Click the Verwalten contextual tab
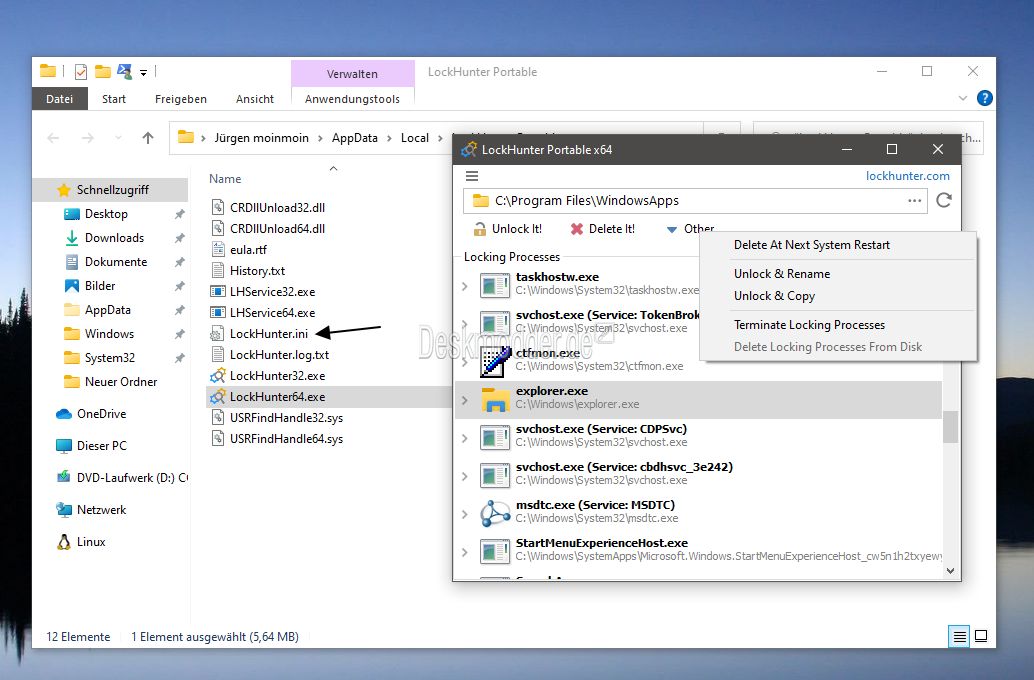Screen dimensions: 1034x680 352,74
